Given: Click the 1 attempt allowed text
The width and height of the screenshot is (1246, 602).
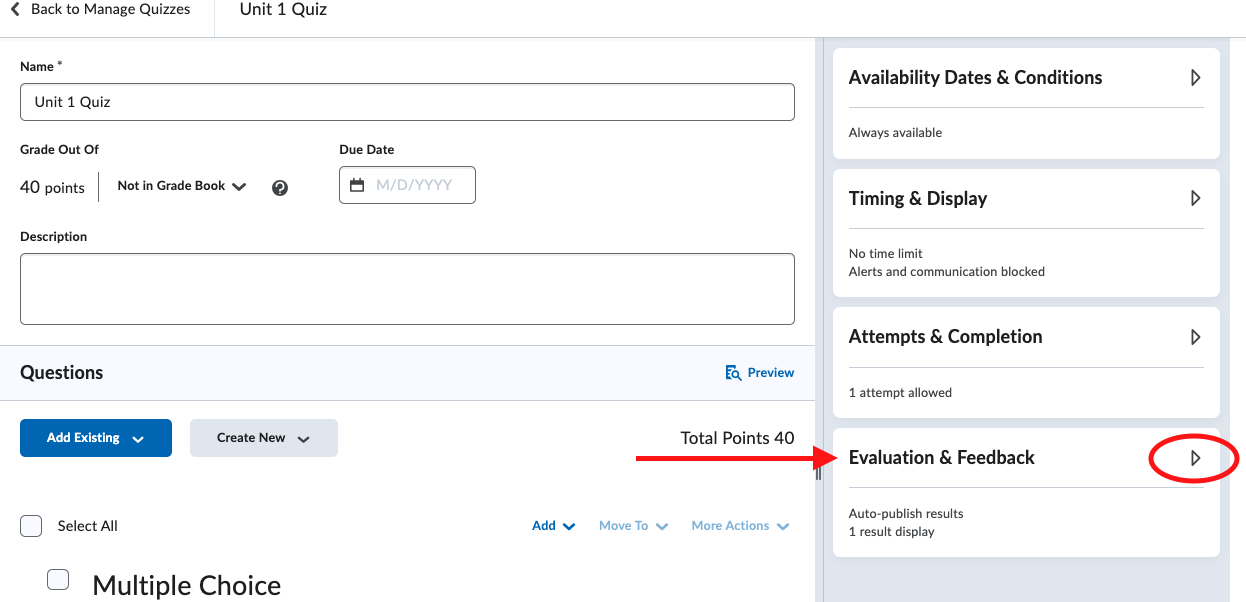Looking at the screenshot, I should [900, 393].
